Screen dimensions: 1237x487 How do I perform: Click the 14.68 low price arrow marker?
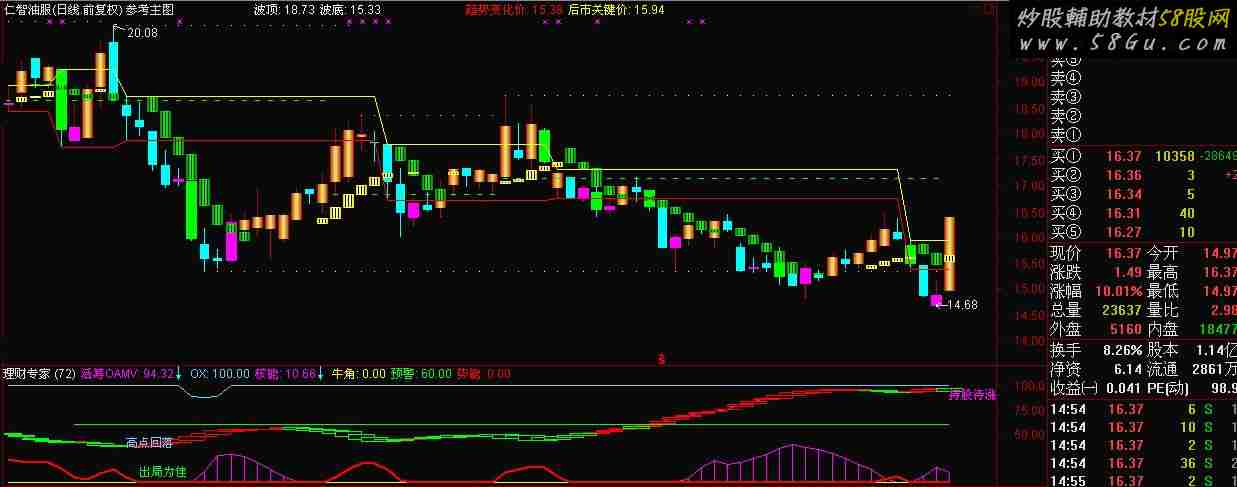point(958,305)
